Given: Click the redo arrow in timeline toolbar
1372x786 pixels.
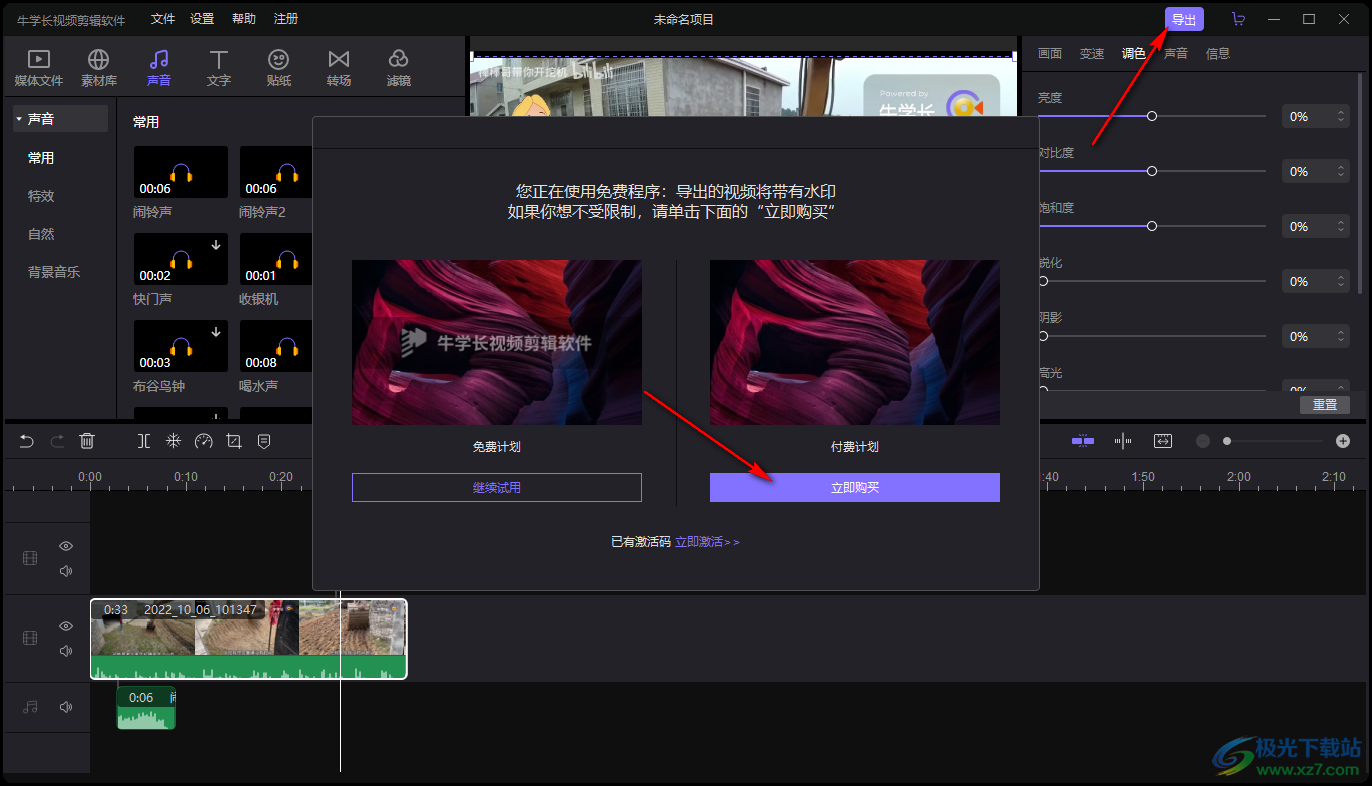Looking at the screenshot, I should [57, 441].
